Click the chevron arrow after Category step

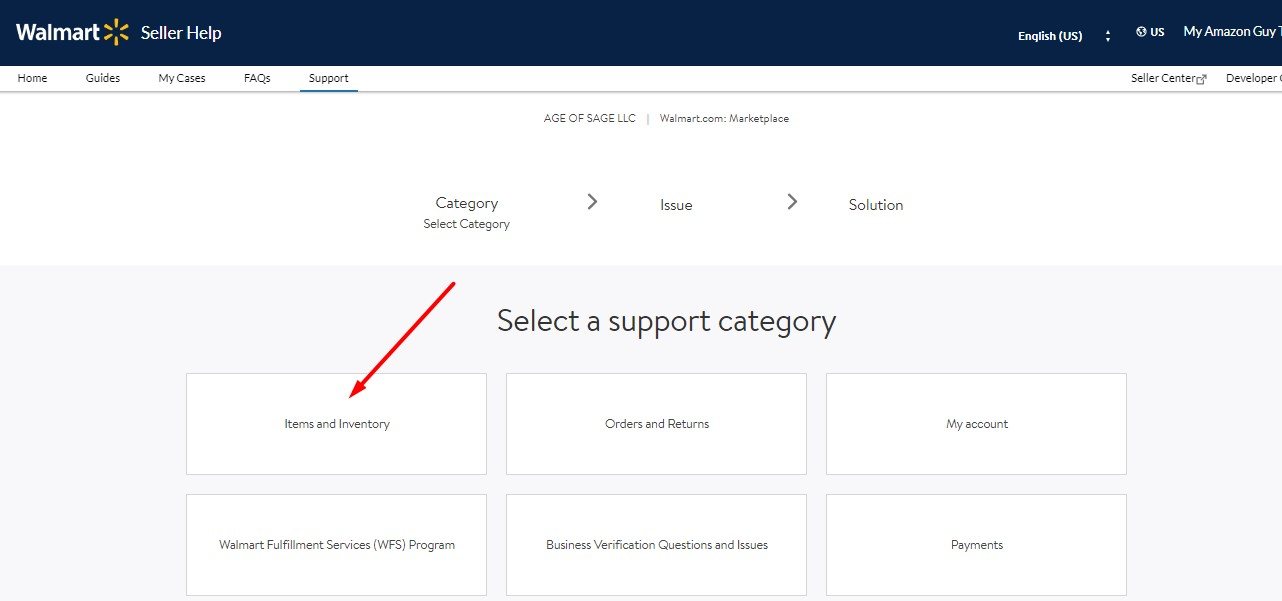click(592, 202)
